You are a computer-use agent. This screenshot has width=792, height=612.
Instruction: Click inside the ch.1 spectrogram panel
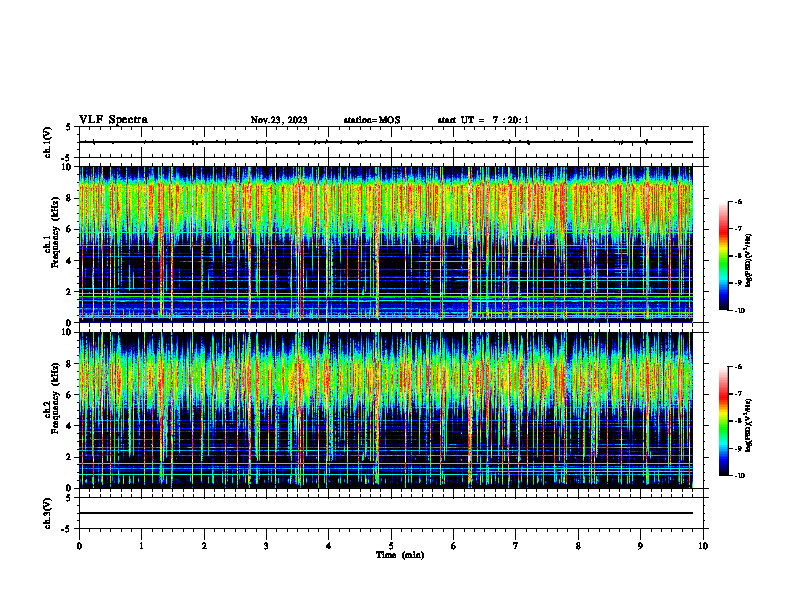pyautogui.click(x=386, y=244)
